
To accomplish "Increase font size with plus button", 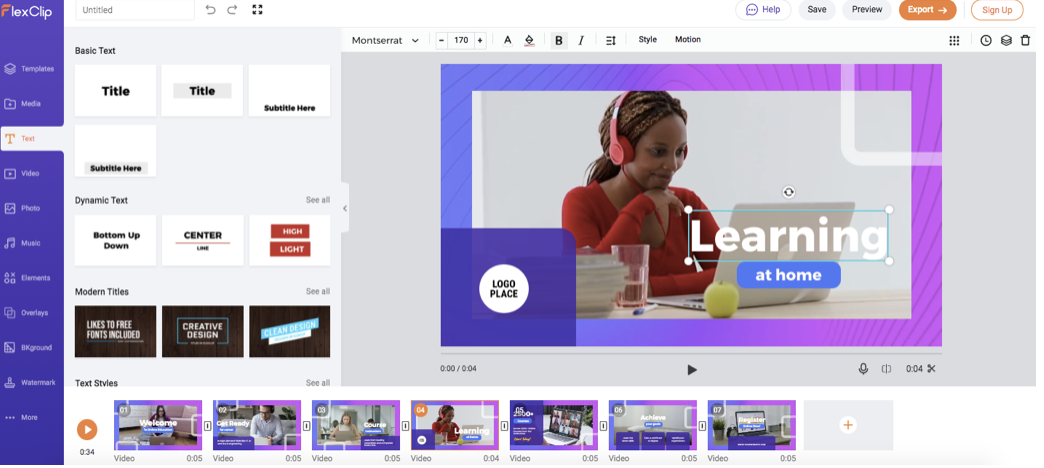I will click(x=480, y=40).
